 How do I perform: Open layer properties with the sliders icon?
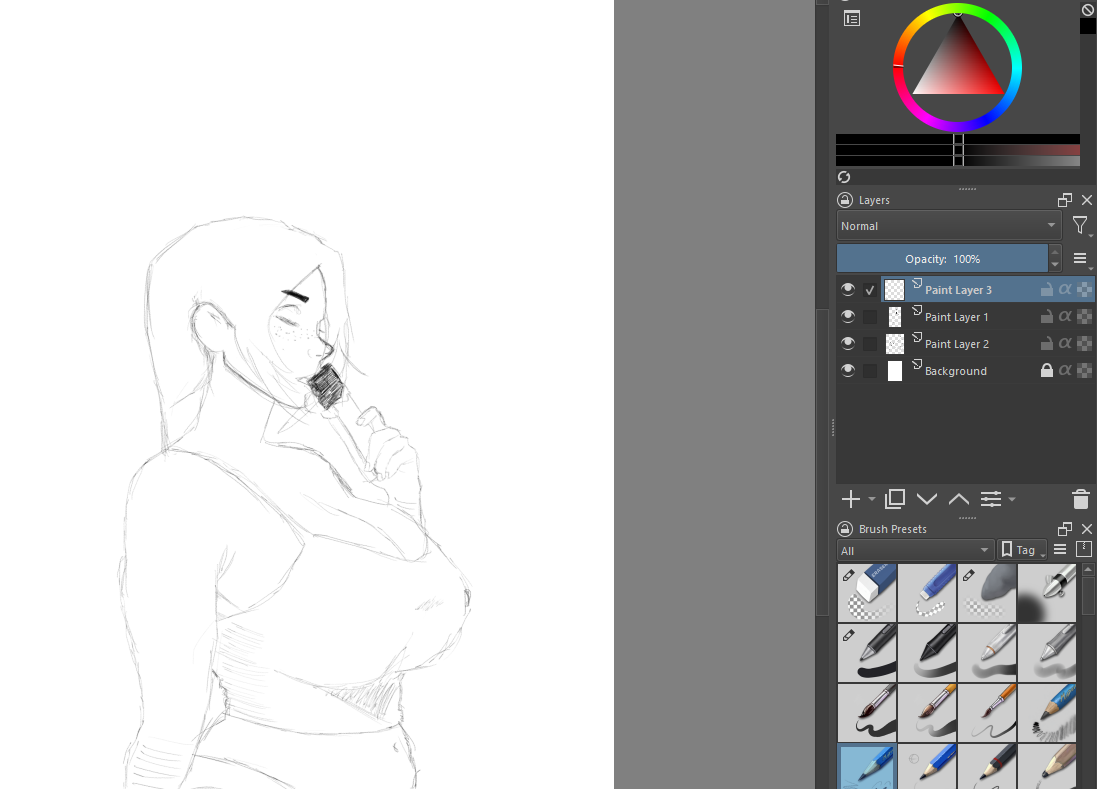click(x=991, y=499)
